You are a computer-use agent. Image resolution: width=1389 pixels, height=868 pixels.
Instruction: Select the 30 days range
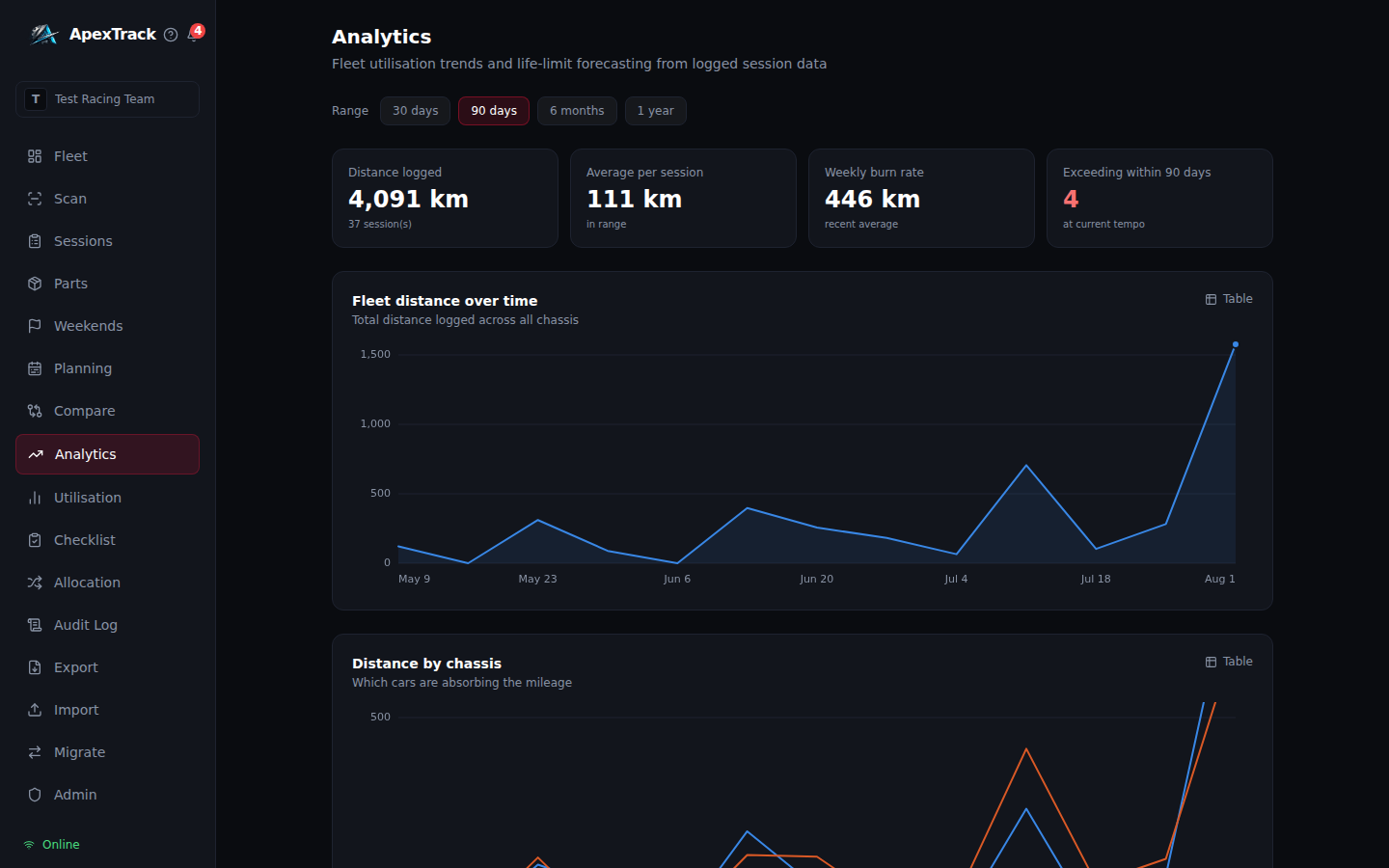(x=415, y=111)
